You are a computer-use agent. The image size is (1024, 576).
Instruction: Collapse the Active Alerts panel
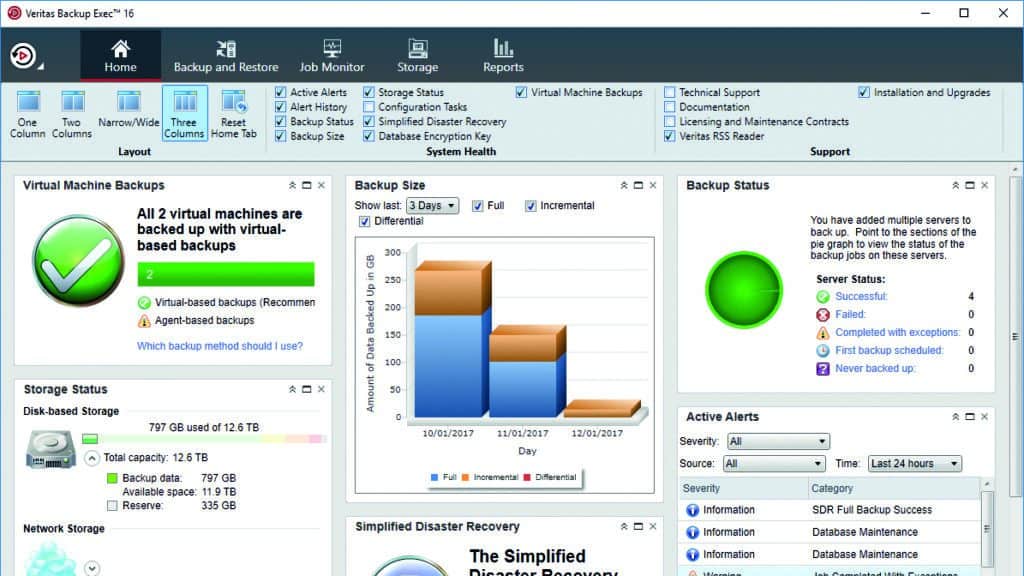pyautogui.click(x=956, y=417)
